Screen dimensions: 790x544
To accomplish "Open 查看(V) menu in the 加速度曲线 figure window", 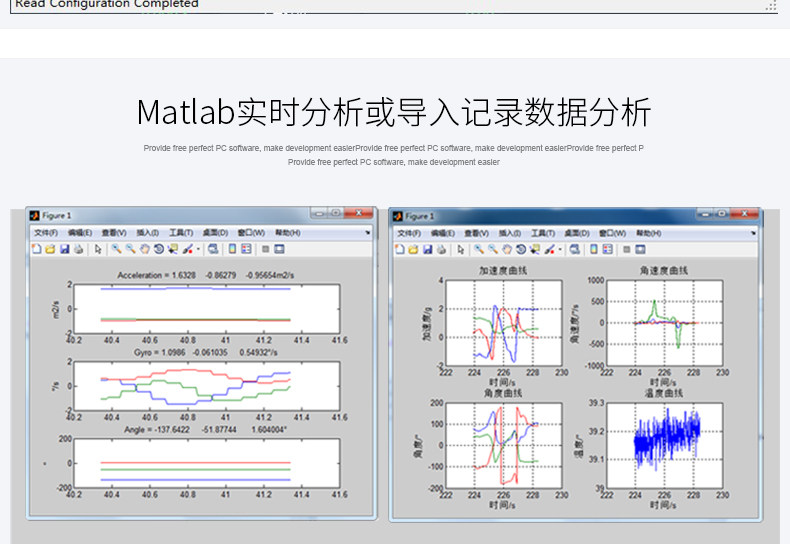I will click(476, 233).
